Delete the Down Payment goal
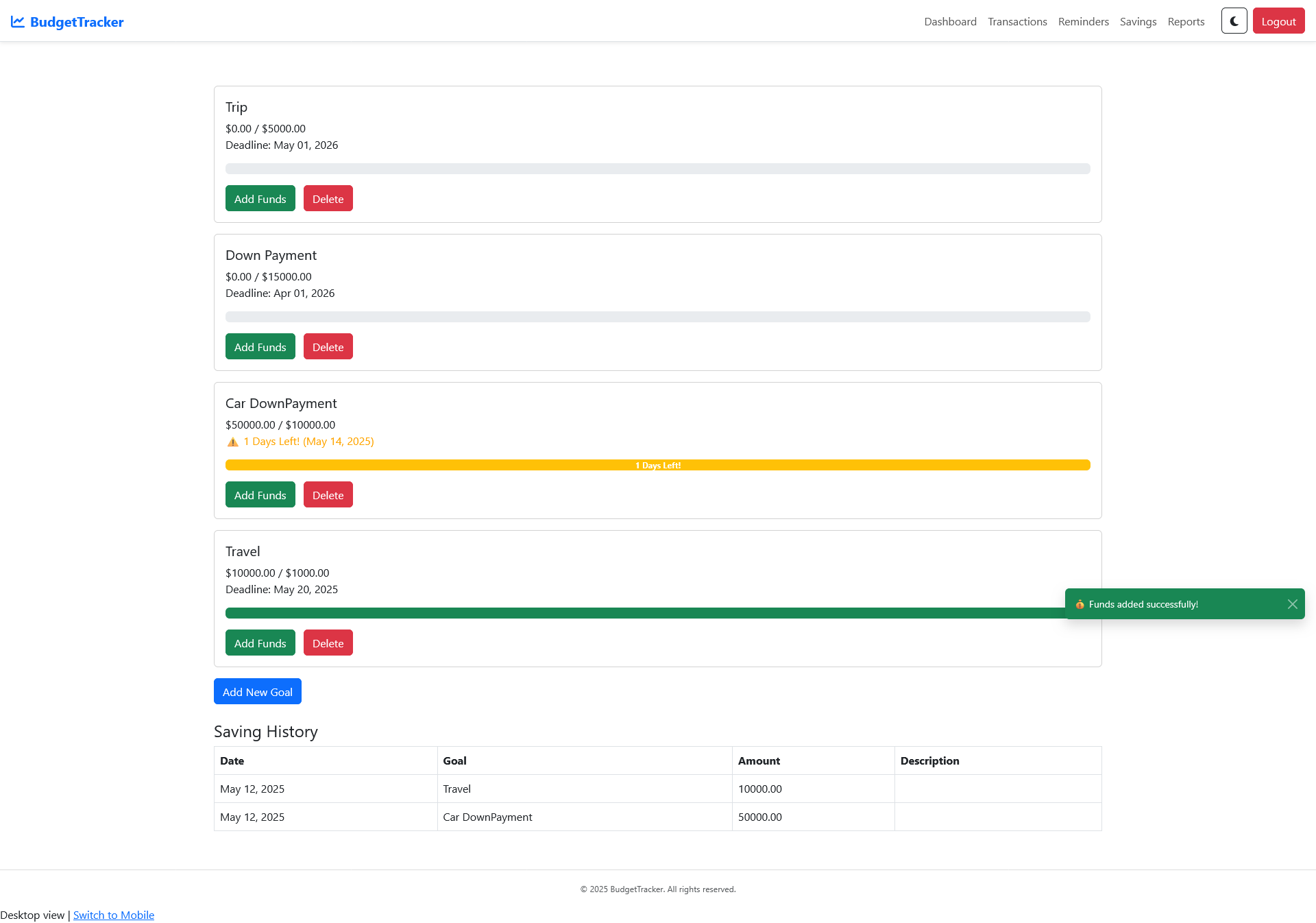Image resolution: width=1316 pixels, height=923 pixels. [328, 347]
